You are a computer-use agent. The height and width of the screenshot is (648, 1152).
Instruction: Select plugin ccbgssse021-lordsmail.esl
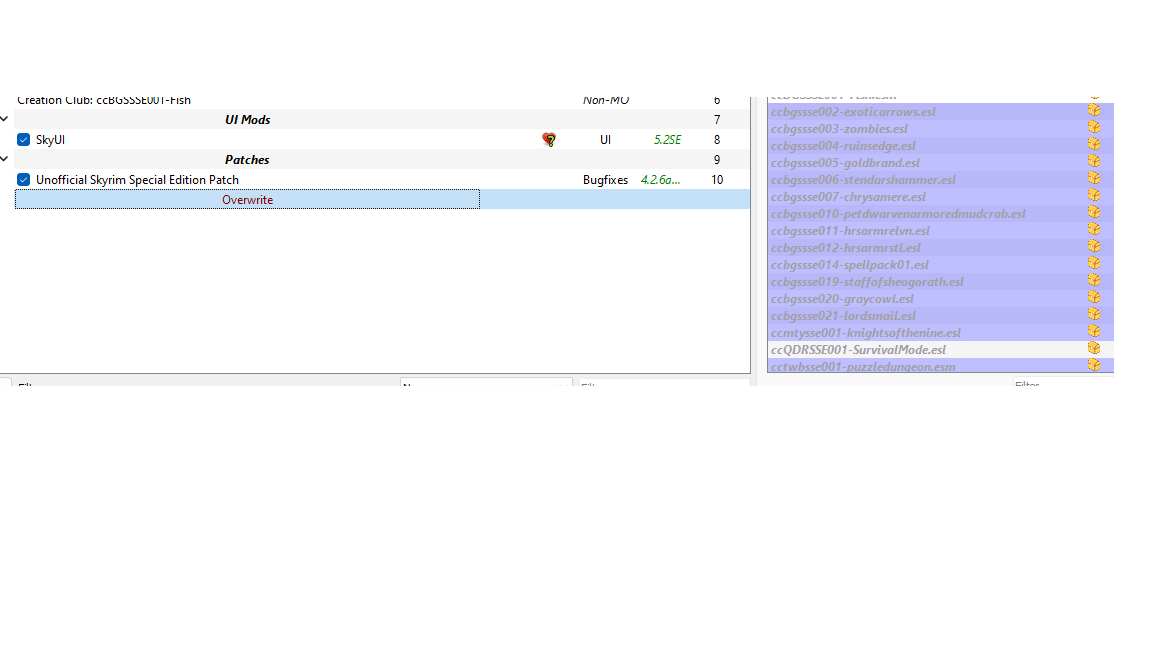click(x=843, y=315)
